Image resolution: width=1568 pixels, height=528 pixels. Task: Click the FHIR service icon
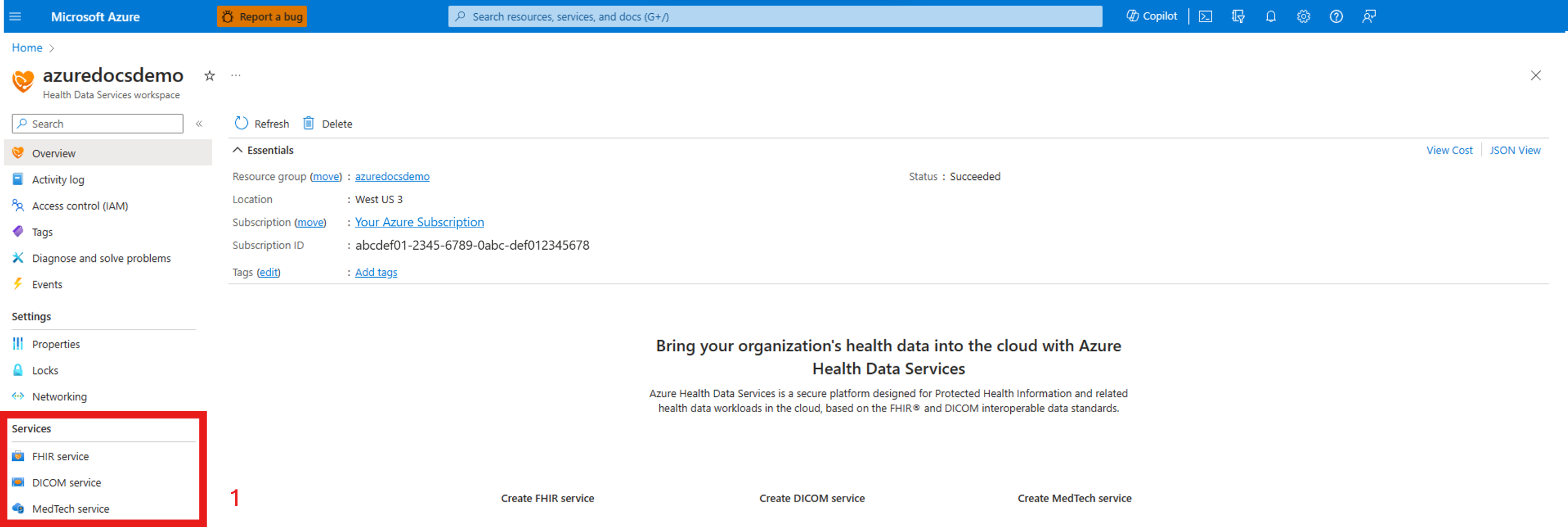coord(19,456)
